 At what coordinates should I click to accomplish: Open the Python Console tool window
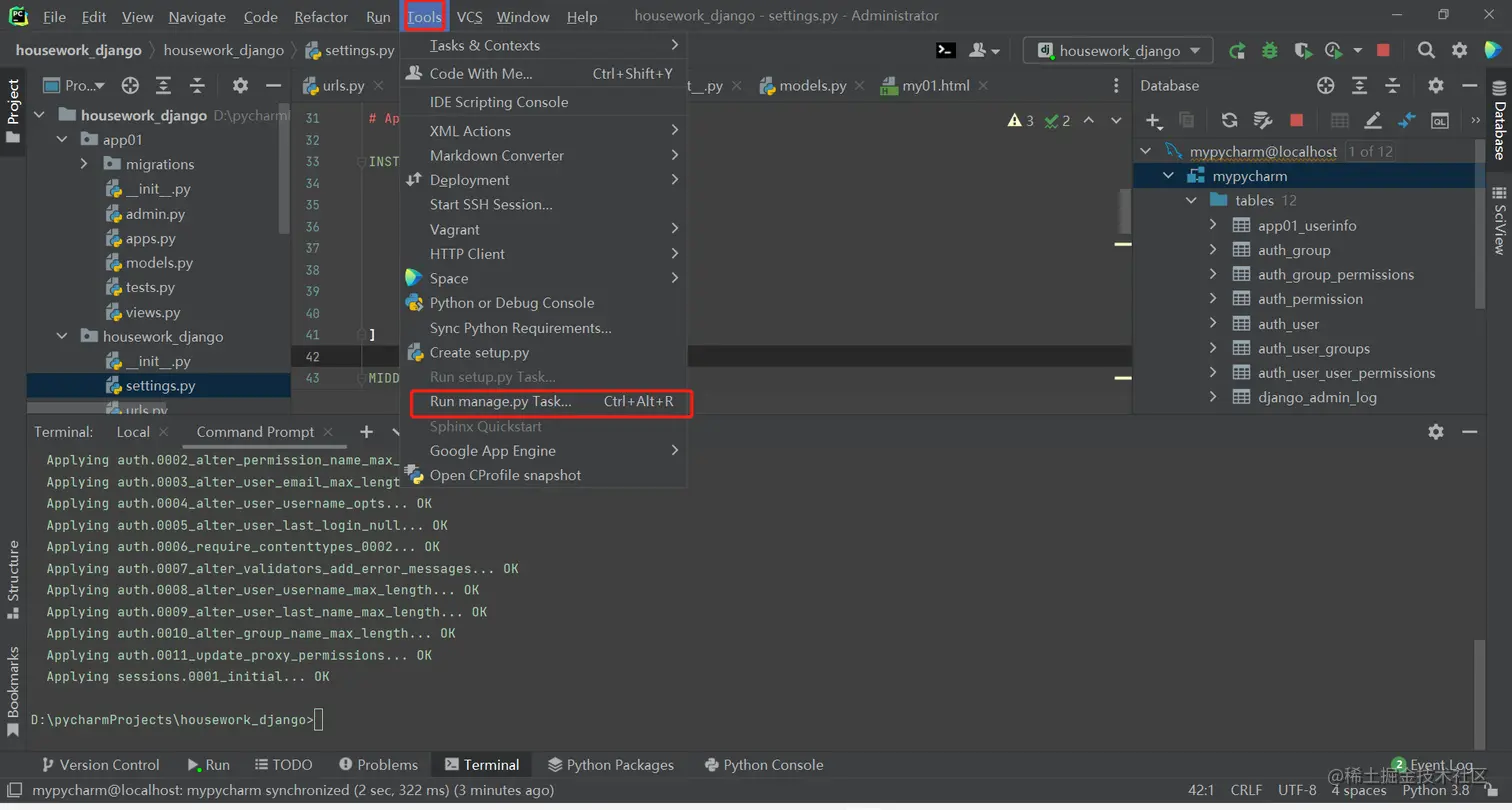(764, 765)
